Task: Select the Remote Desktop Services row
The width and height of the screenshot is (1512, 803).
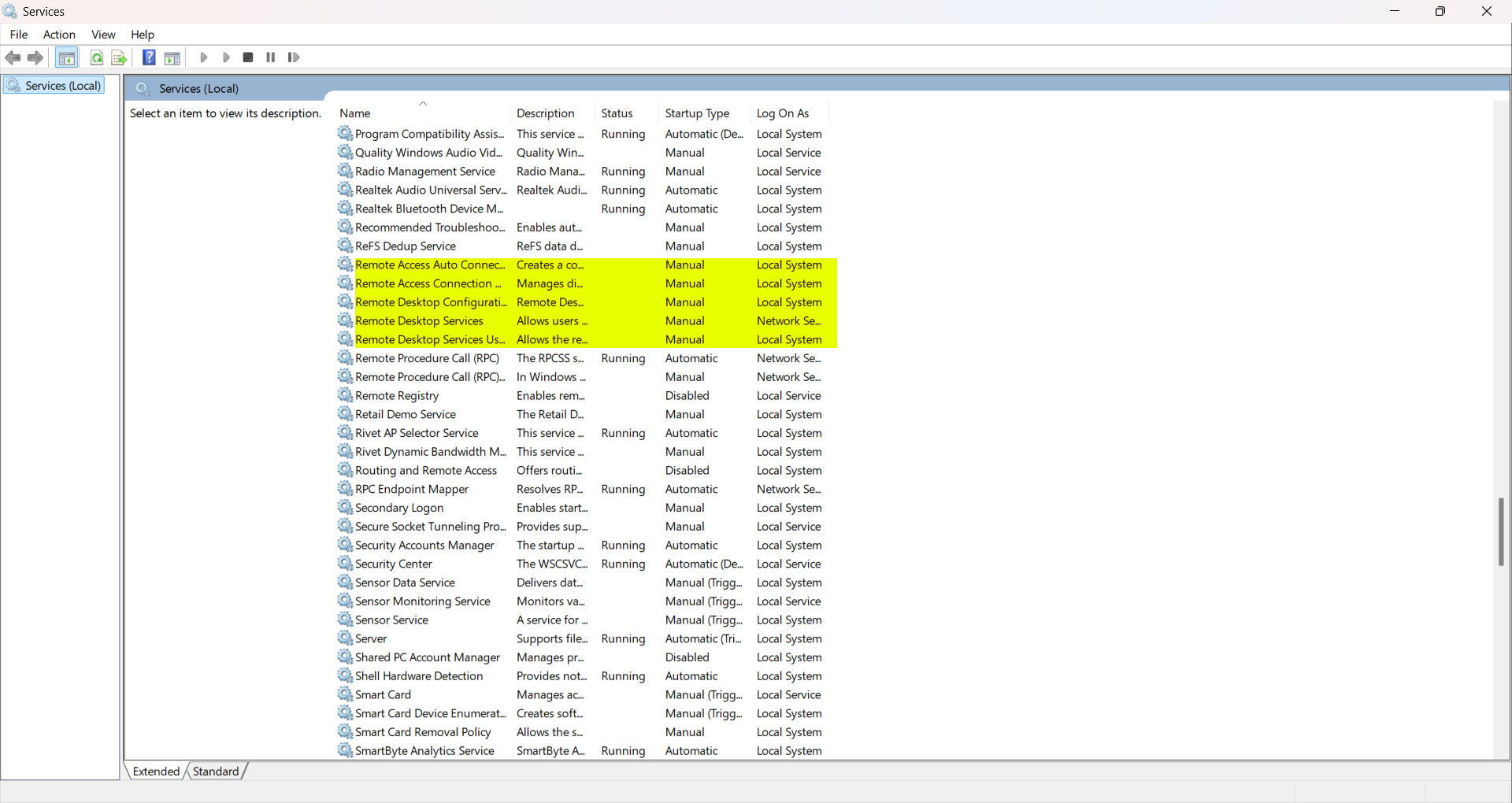Action: pos(419,321)
